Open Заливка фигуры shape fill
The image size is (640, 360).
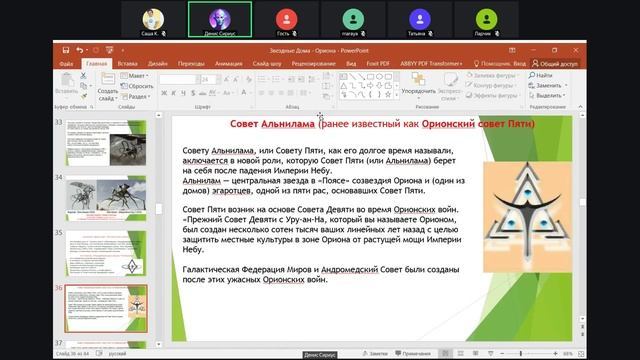[492, 75]
